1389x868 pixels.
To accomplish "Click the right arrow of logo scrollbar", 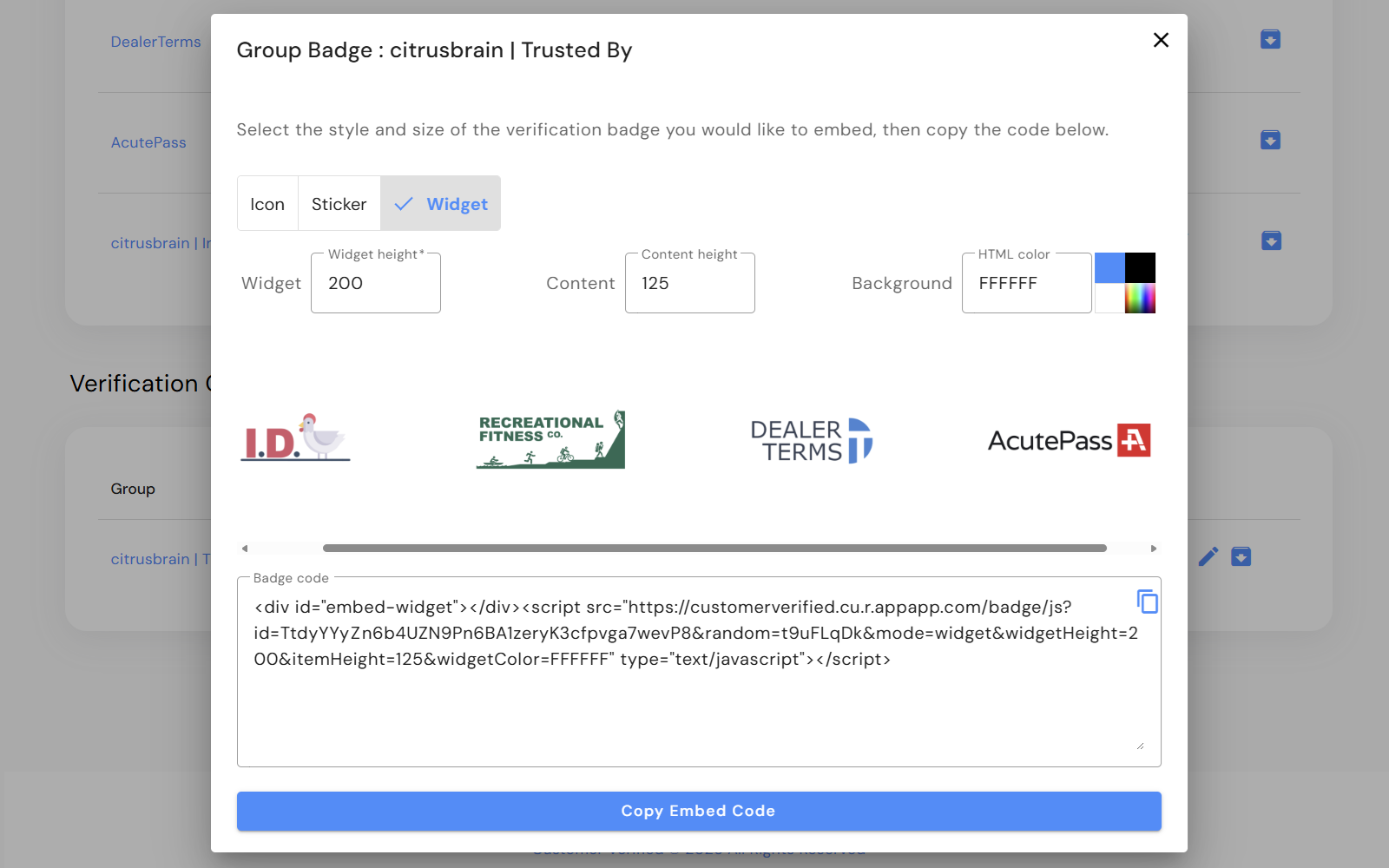I will [1154, 549].
